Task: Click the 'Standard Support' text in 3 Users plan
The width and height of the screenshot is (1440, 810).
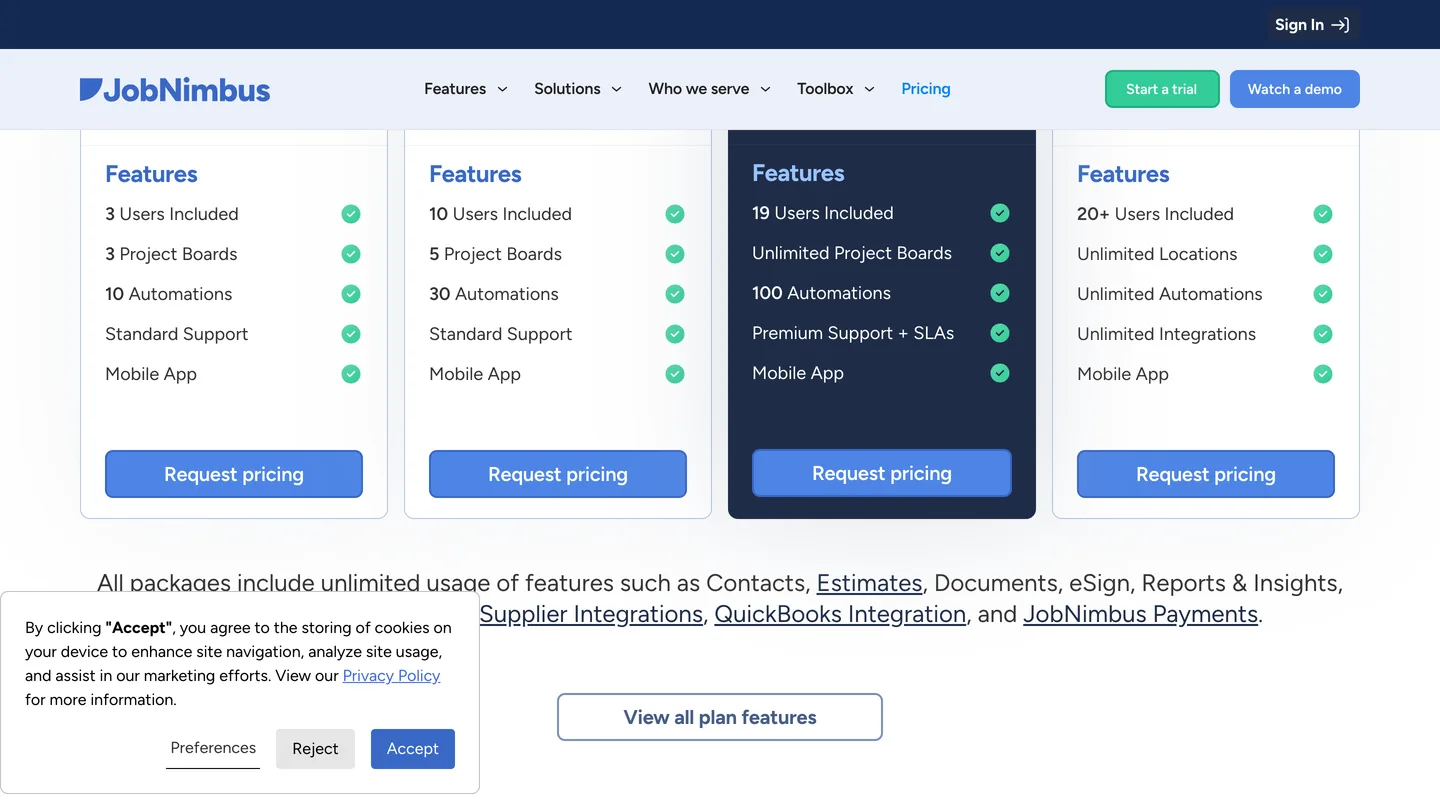Action: click(177, 334)
